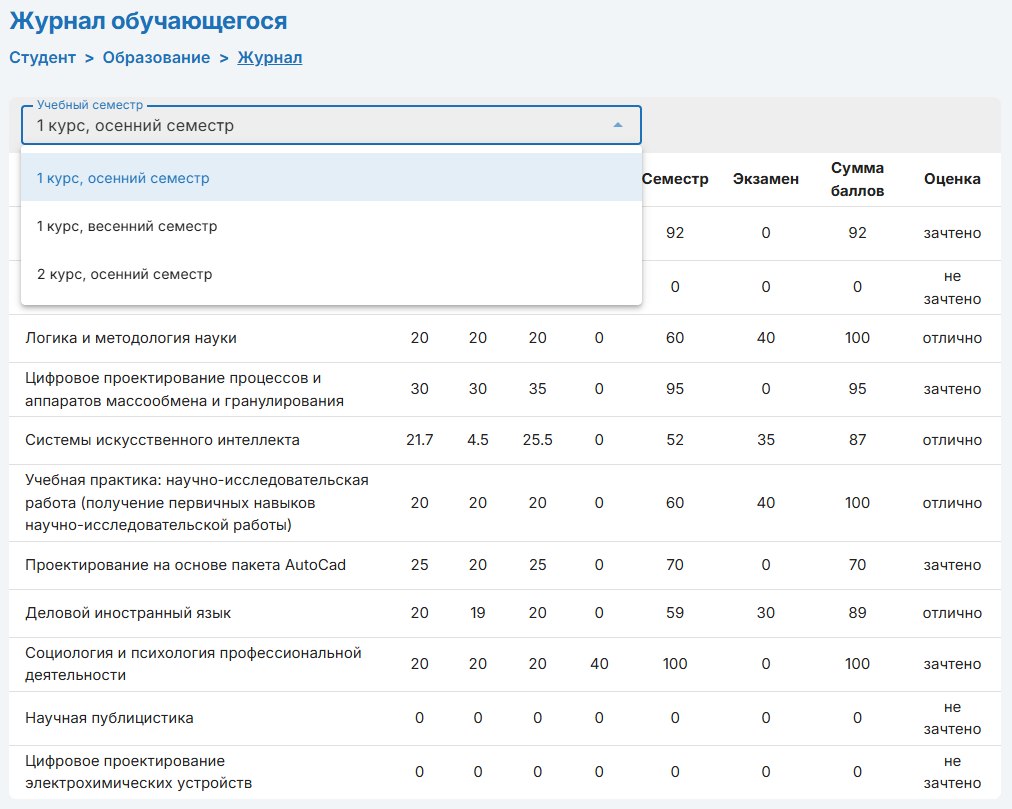
Task: Click the dropdown arrow in Учебный семестр field
Action: pos(618,125)
